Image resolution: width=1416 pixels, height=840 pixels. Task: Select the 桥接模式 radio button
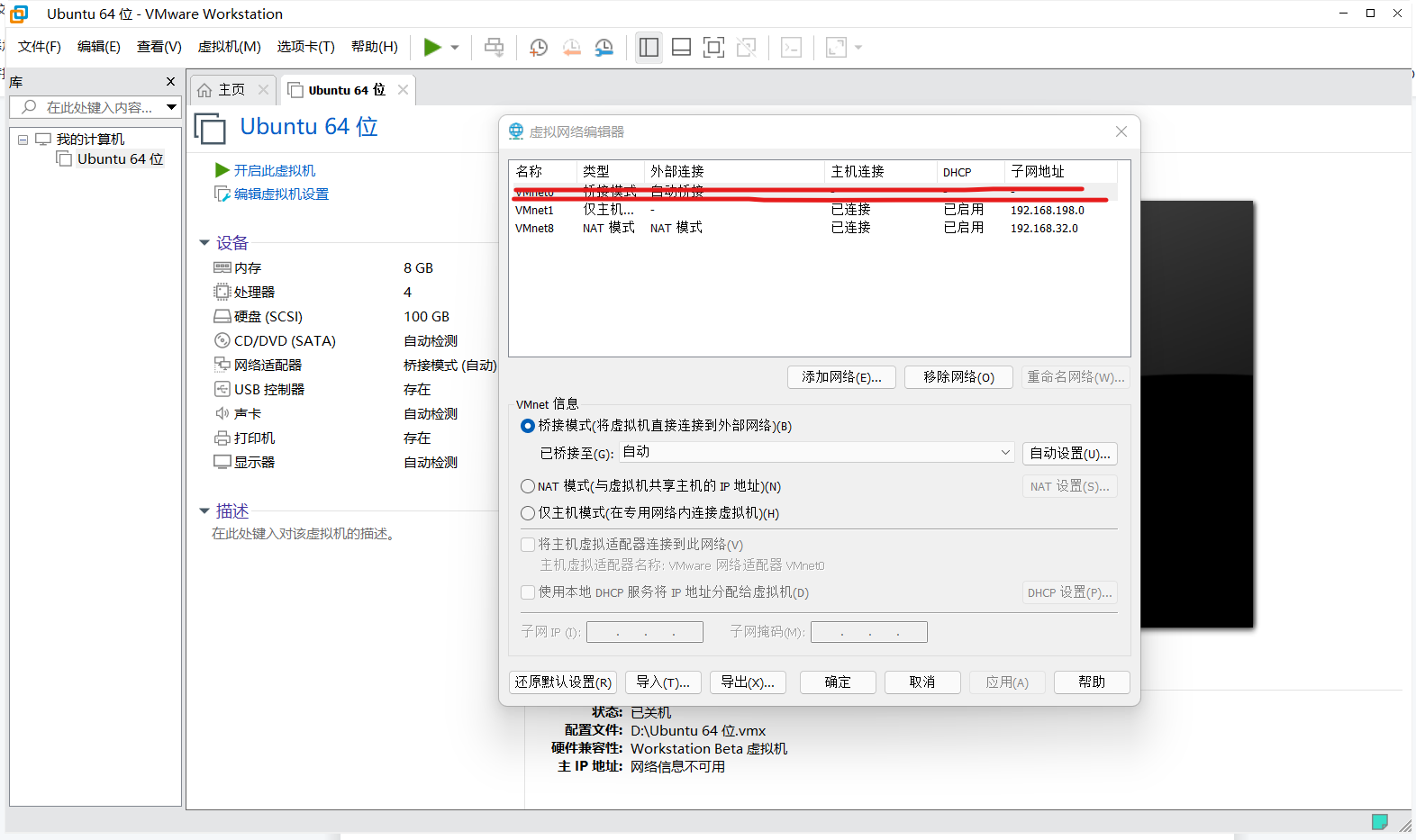pos(528,426)
